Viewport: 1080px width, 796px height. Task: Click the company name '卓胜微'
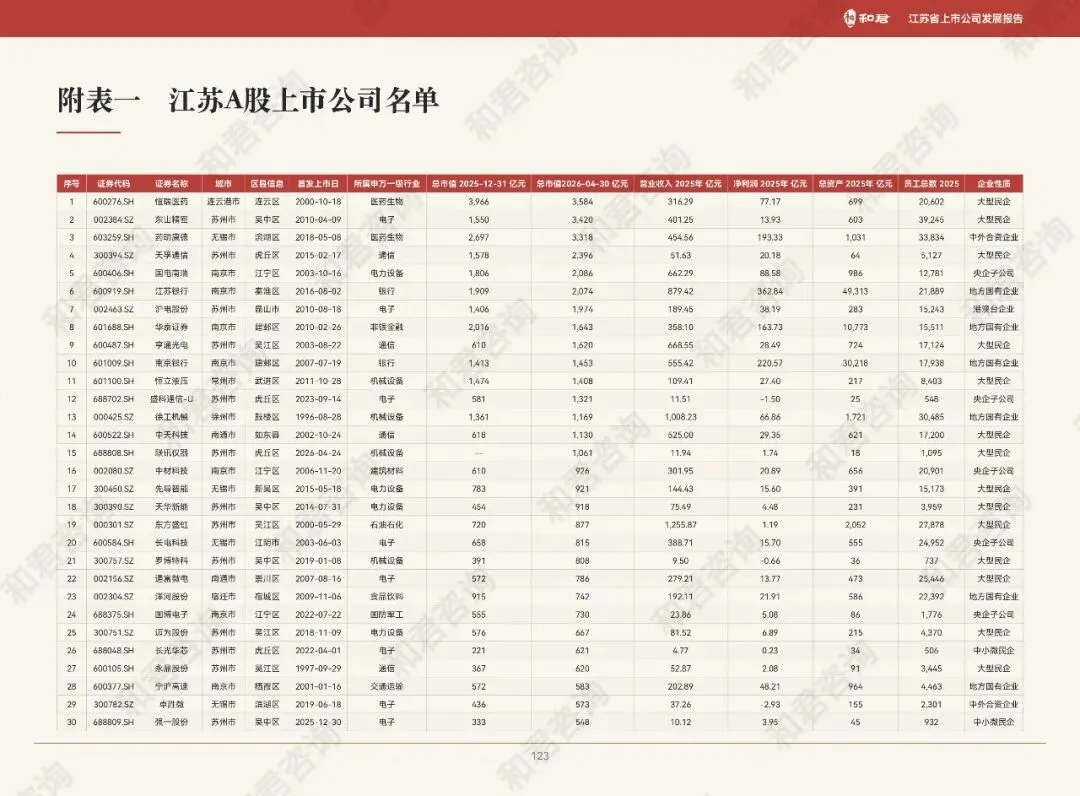point(172,704)
